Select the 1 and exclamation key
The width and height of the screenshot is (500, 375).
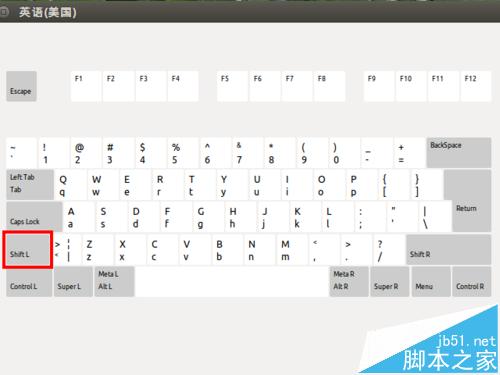54,153
